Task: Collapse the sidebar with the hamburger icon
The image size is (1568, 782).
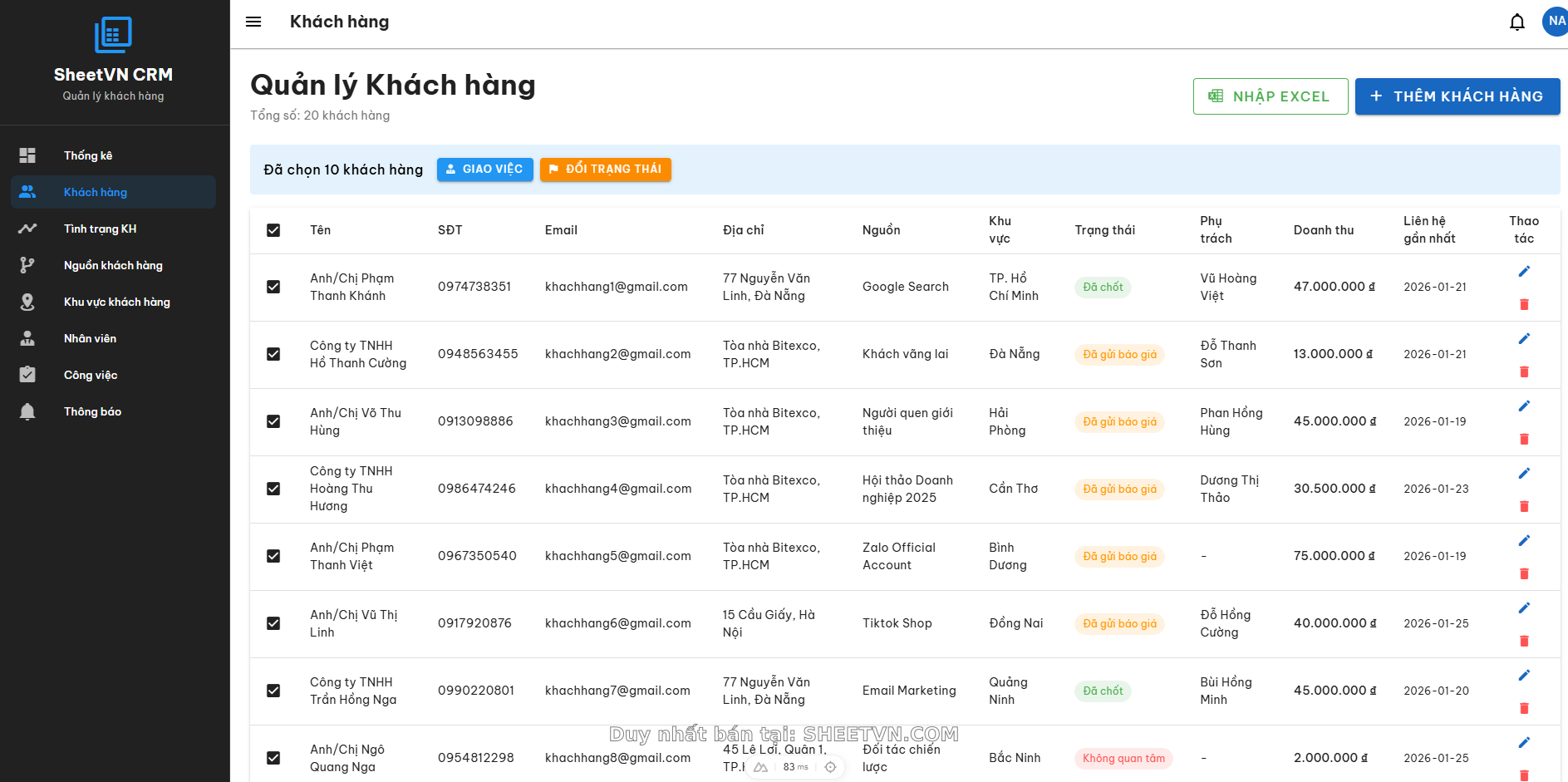Action: pos(253,22)
